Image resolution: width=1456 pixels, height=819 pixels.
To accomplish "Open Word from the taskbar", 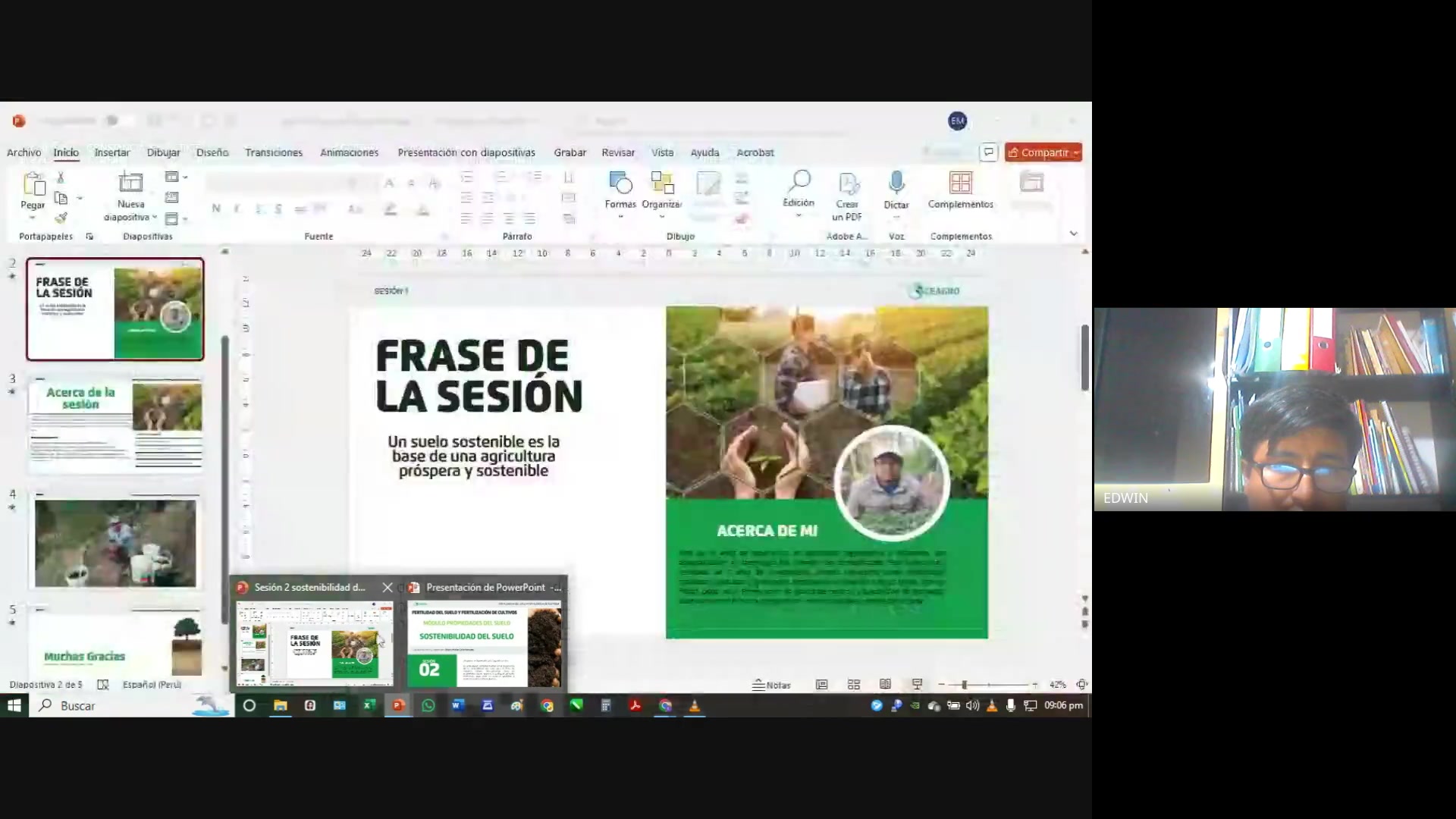I will click(x=457, y=706).
